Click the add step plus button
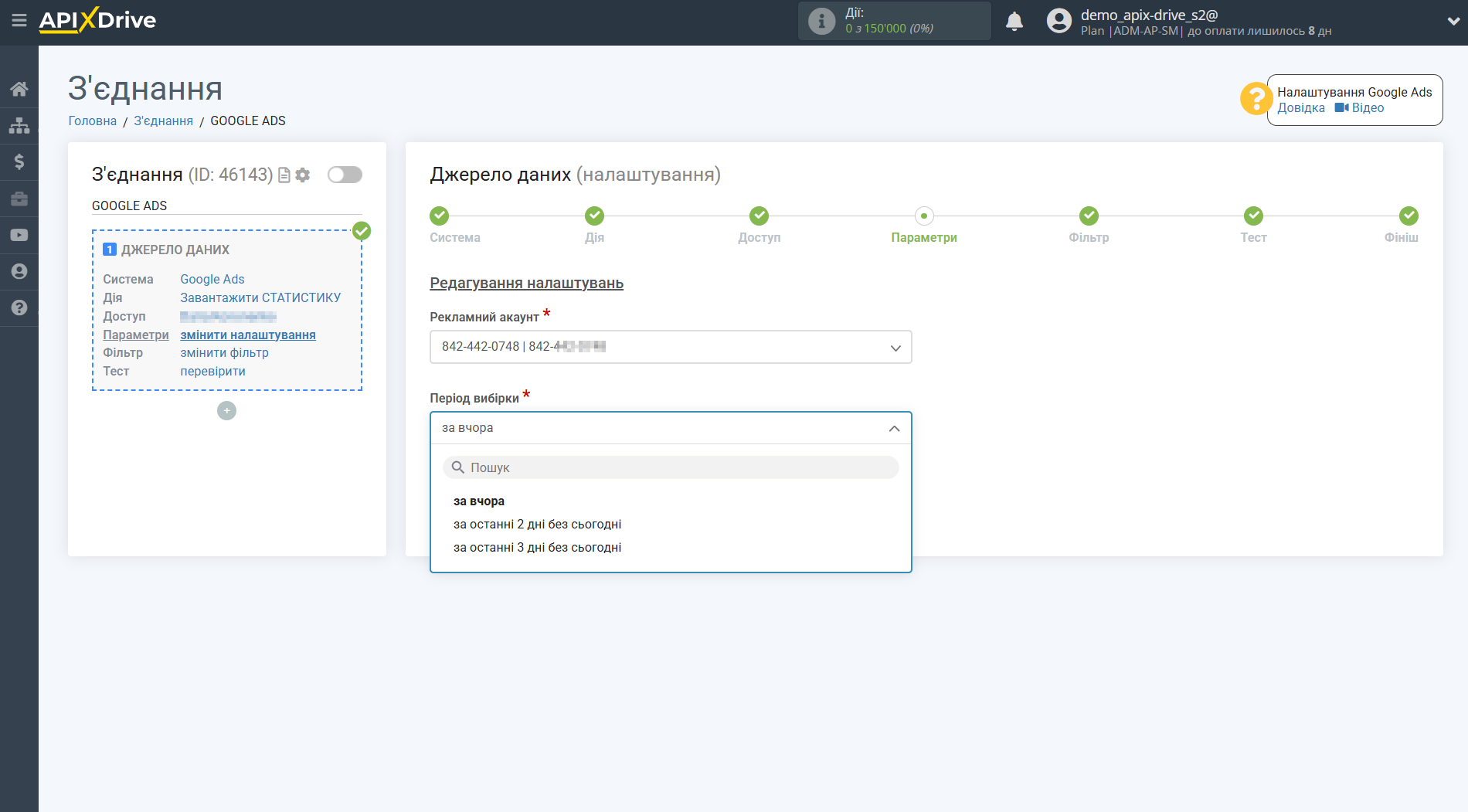The image size is (1468, 812). pyautogui.click(x=226, y=411)
